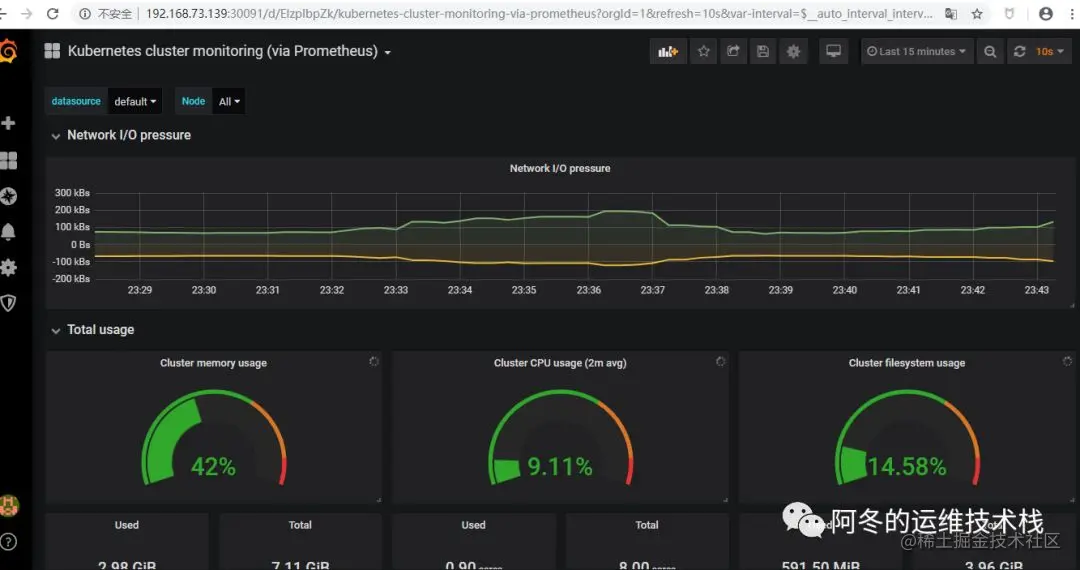Open the Node All dropdown
This screenshot has width=1080, height=570.
coord(229,101)
